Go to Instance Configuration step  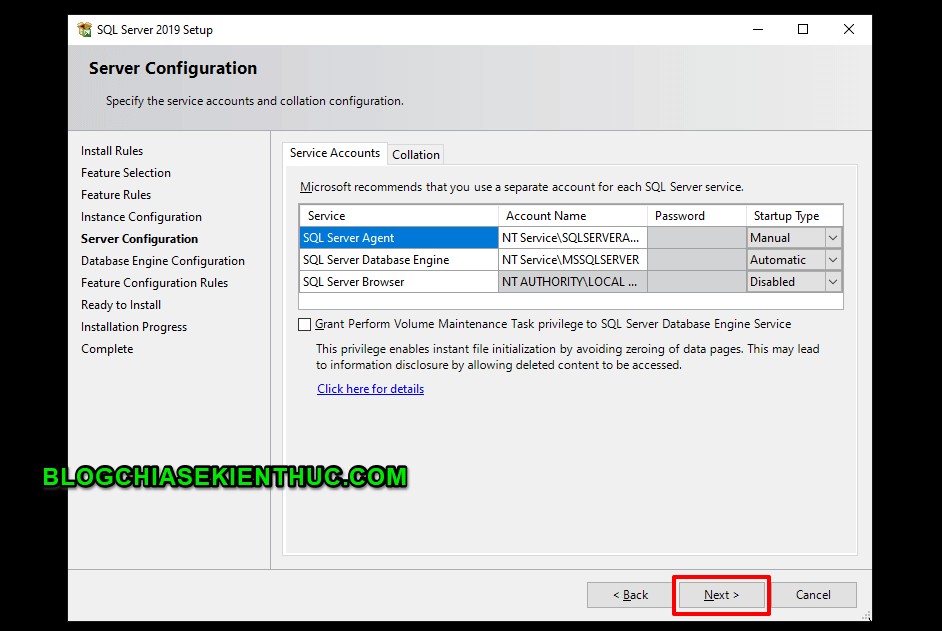[x=141, y=216]
